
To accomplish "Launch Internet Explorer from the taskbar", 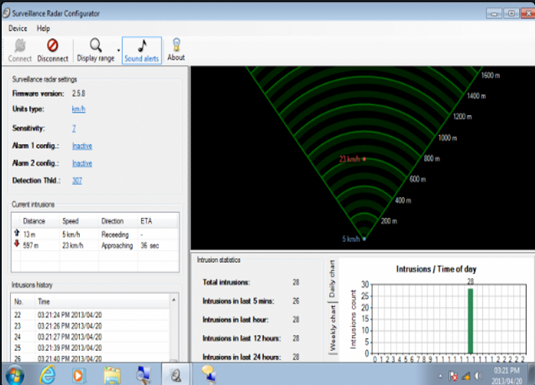I will coord(47,375).
